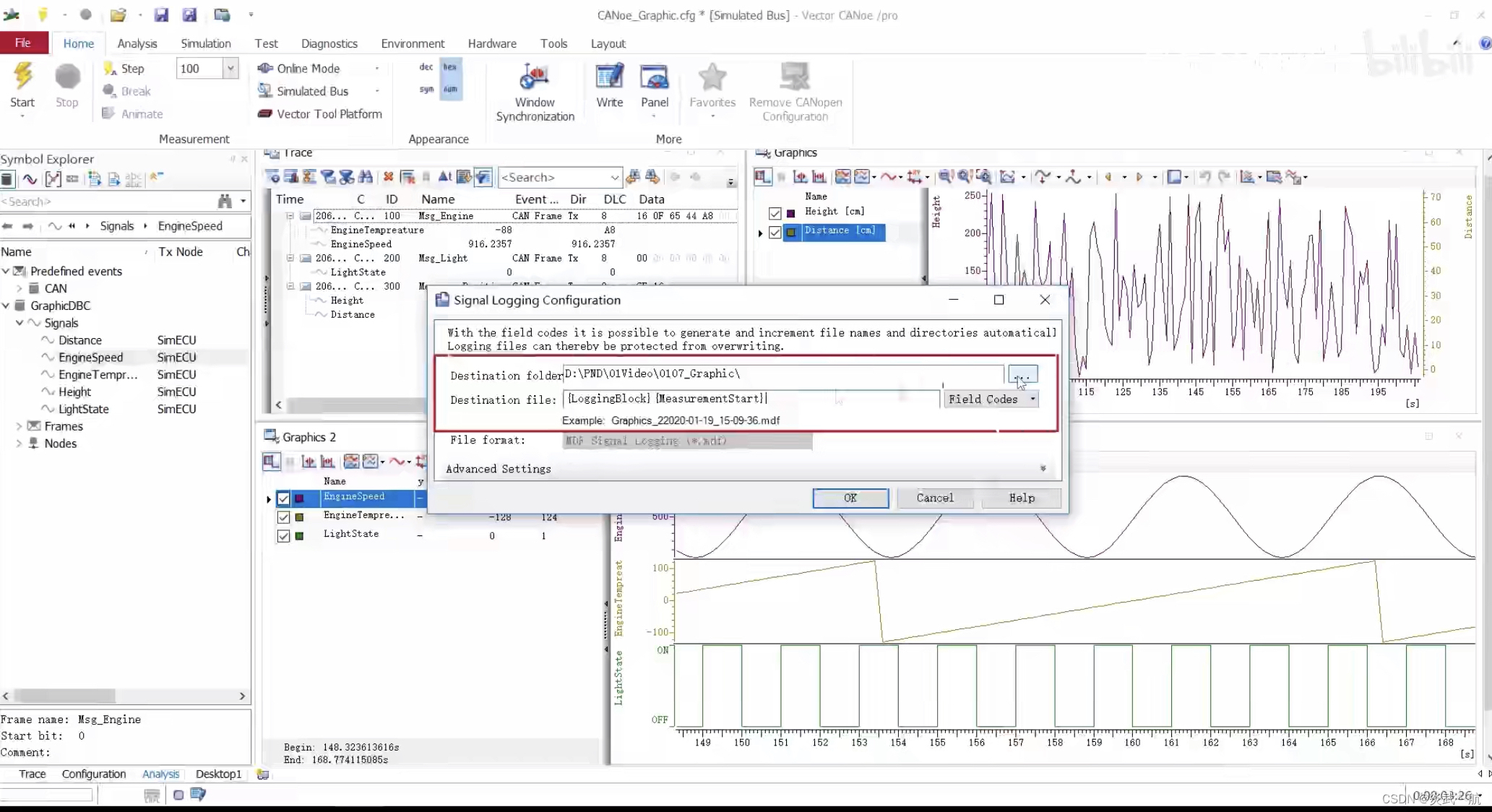1492x812 pixels.
Task: Expand the Frames tree node
Action: point(19,426)
